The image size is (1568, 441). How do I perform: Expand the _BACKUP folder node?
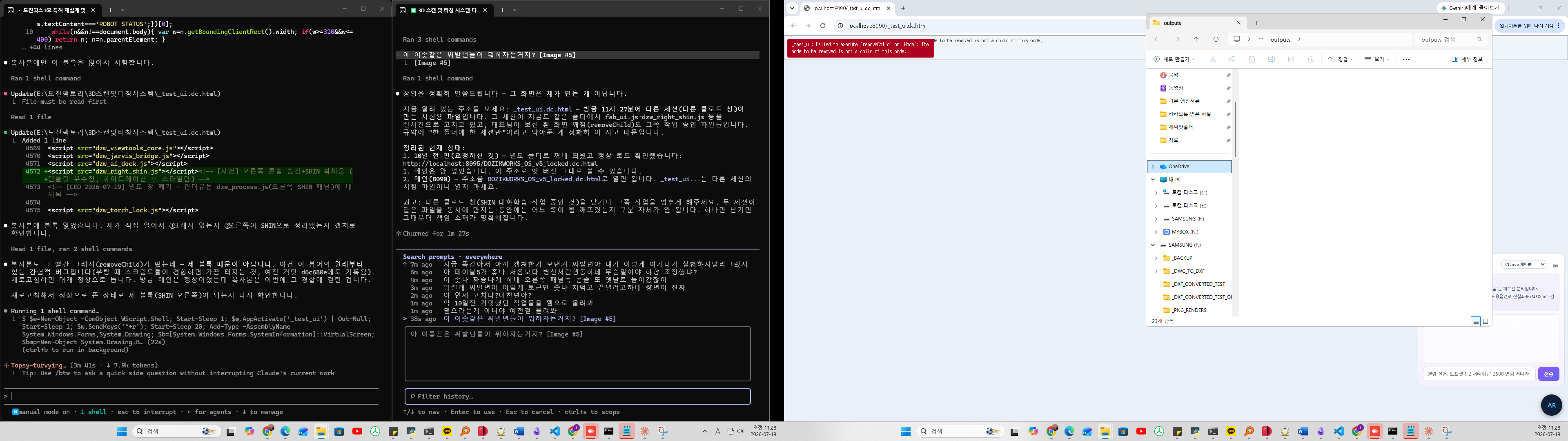(1156, 258)
